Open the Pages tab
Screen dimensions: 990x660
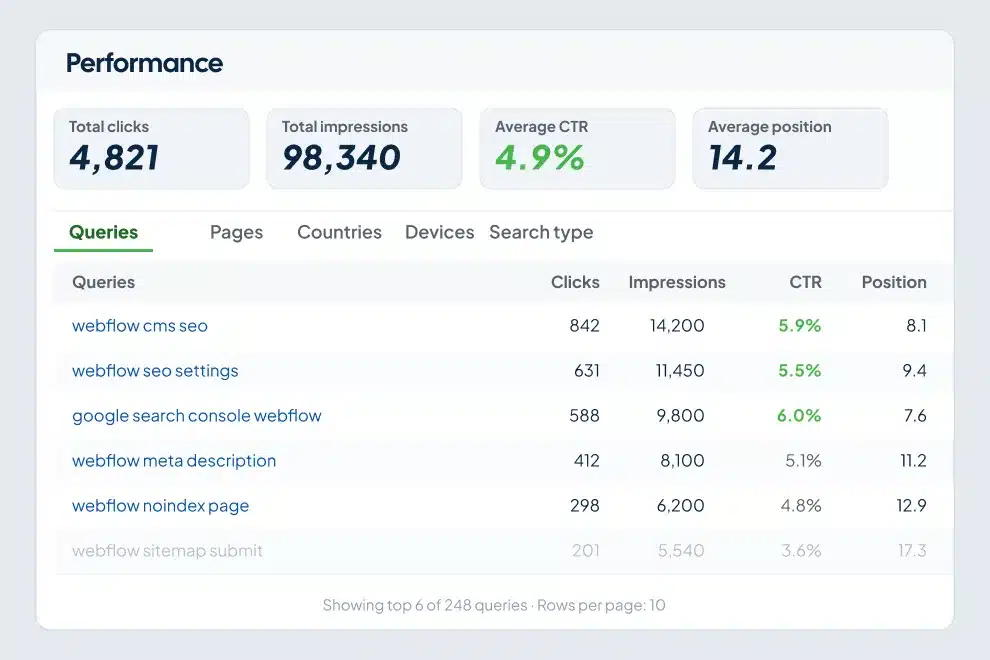tap(236, 232)
